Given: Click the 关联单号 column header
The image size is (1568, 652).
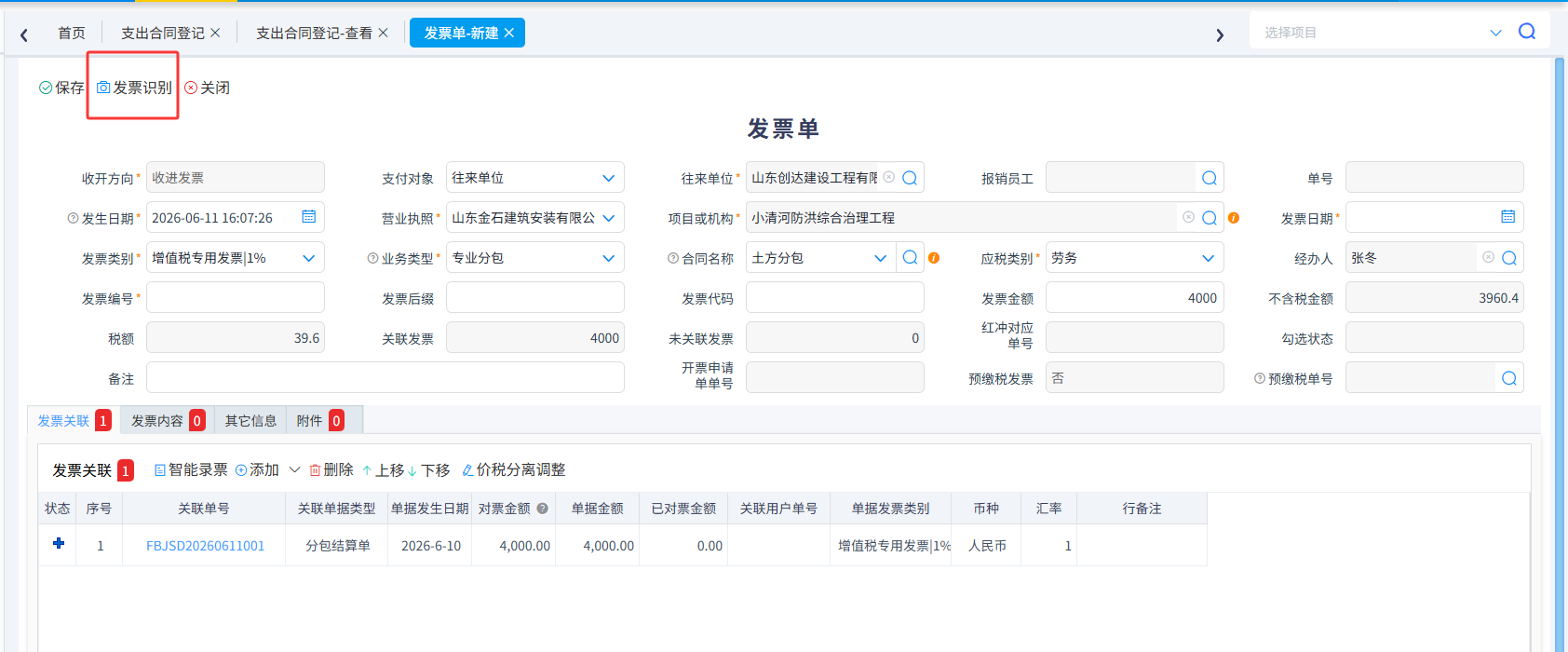Looking at the screenshot, I should click(204, 509).
